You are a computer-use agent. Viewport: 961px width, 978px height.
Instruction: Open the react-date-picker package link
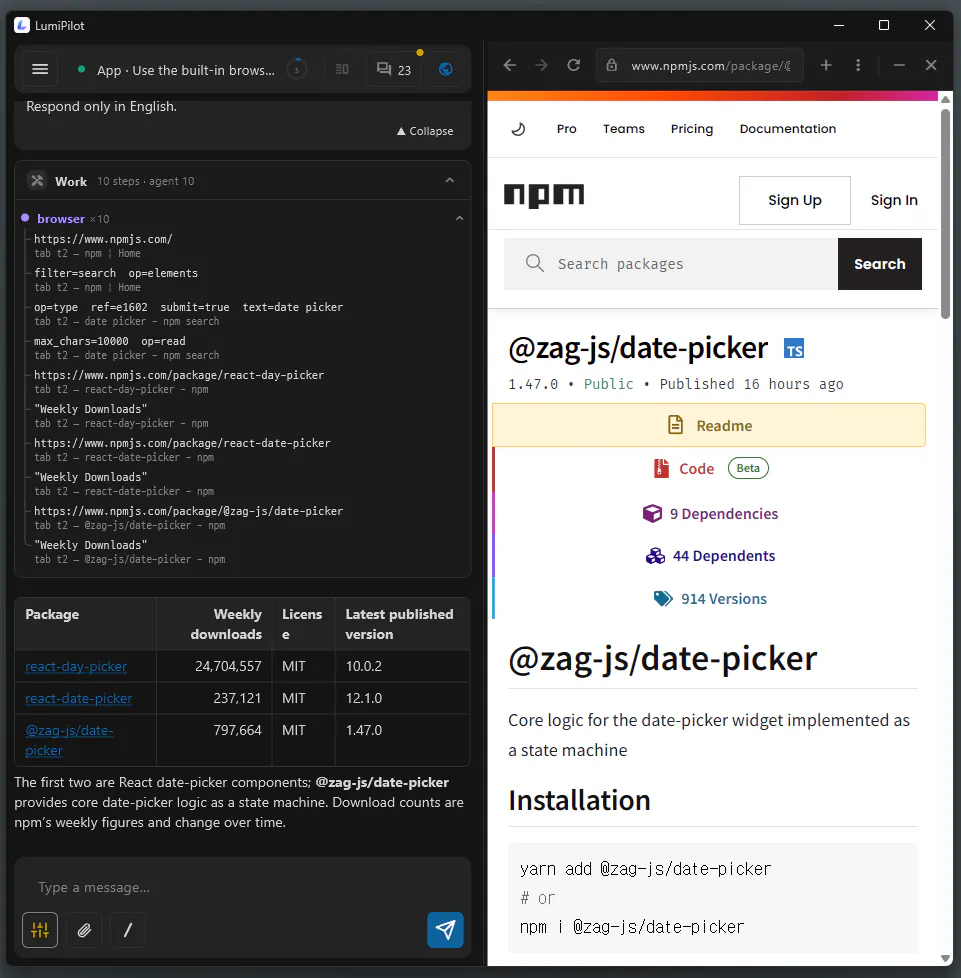(79, 699)
